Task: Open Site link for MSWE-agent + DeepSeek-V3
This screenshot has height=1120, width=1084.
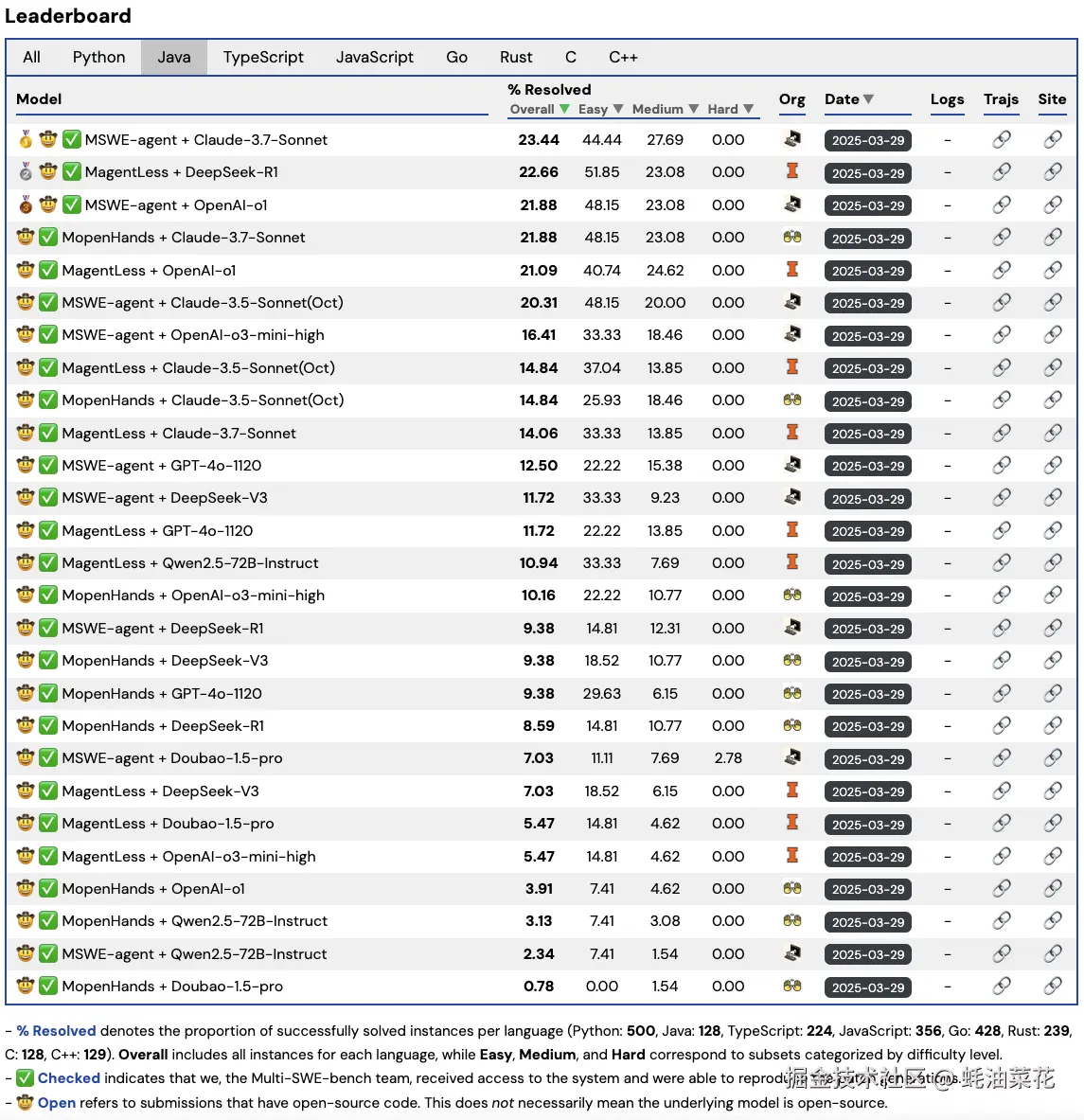Action: coord(1053,498)
